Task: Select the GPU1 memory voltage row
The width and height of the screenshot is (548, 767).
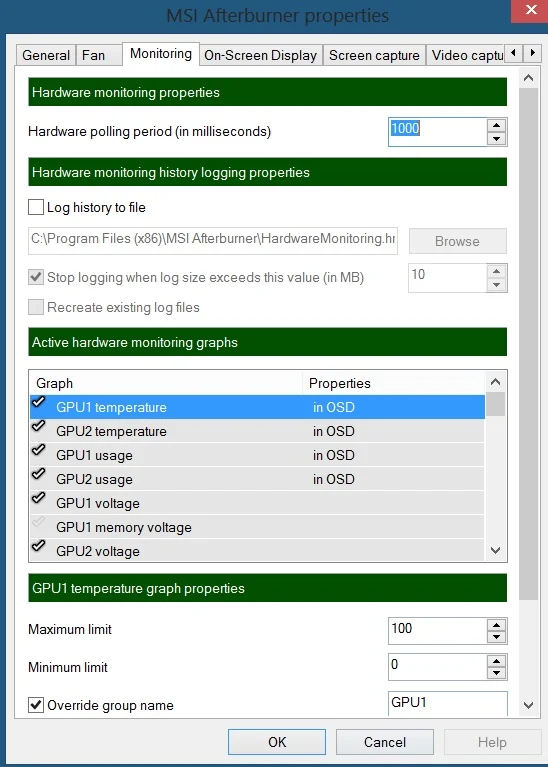Action: pyautogui.click(x=257, y=527)
